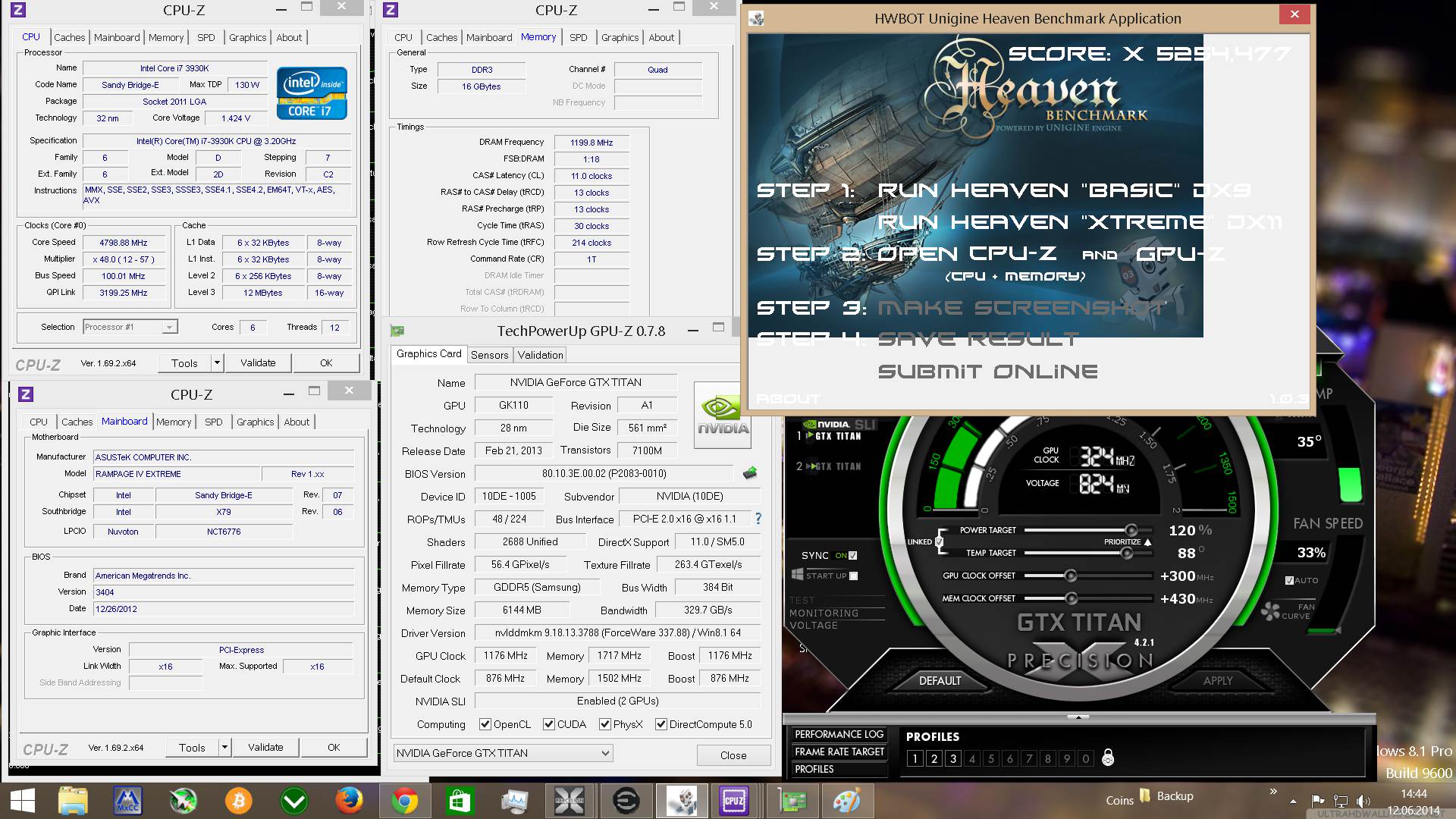Open performance monitor taskbar icon

coord(515,801)
